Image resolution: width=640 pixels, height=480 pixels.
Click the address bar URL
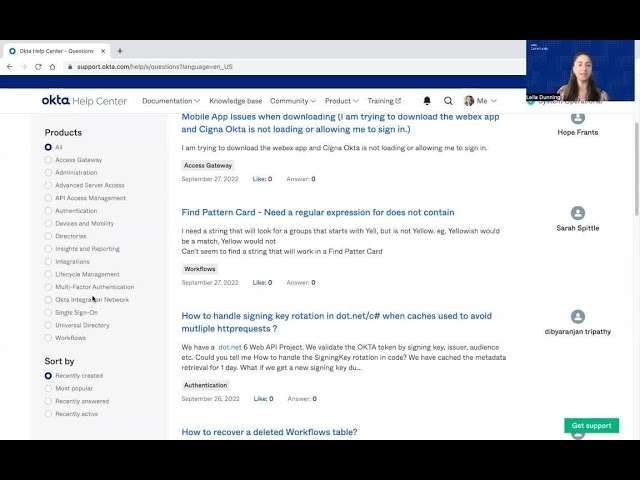click(x=155, y=67)
